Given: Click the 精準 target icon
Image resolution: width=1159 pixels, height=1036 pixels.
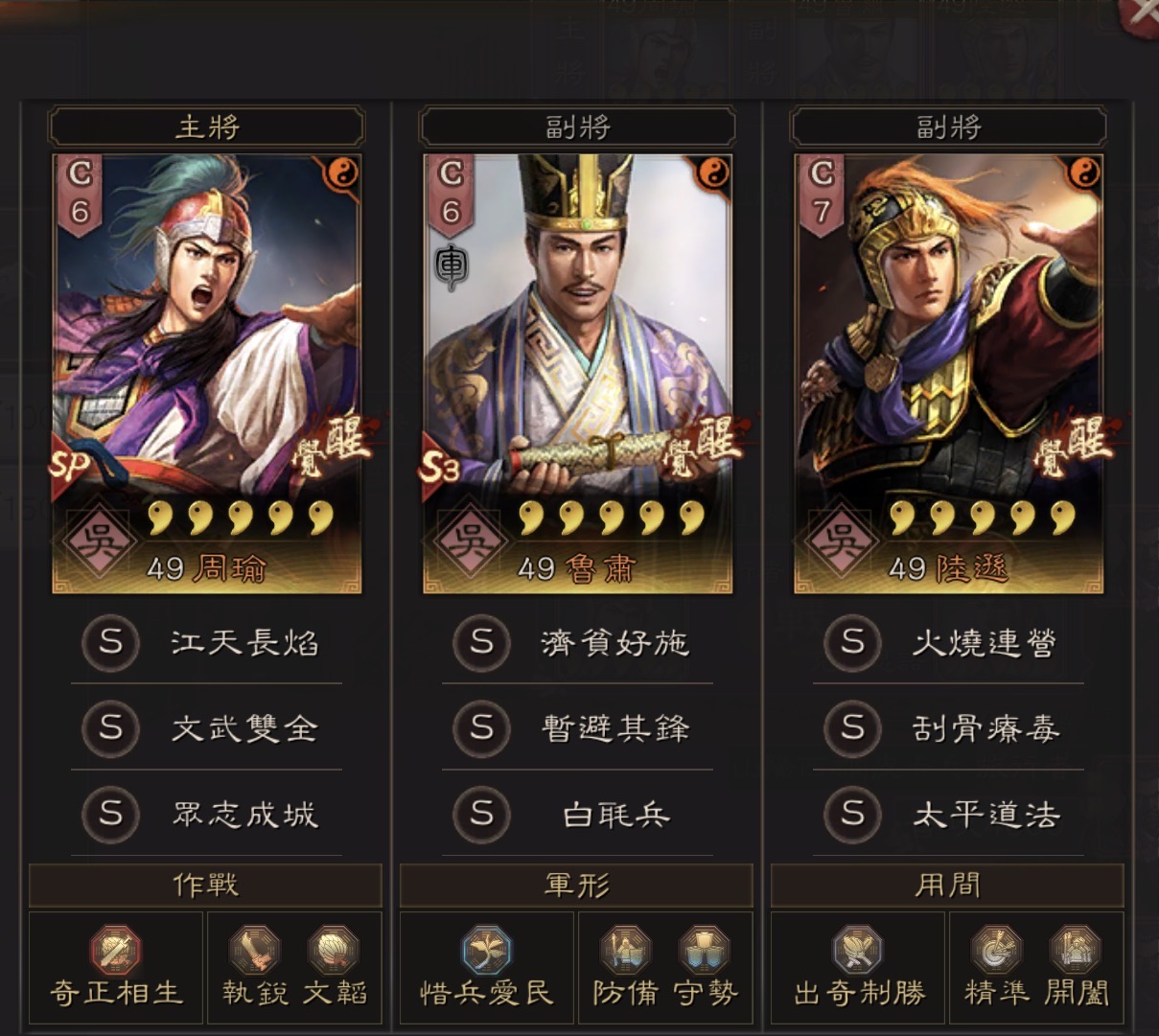Looking at the screenshot, I should coord(996,949).
